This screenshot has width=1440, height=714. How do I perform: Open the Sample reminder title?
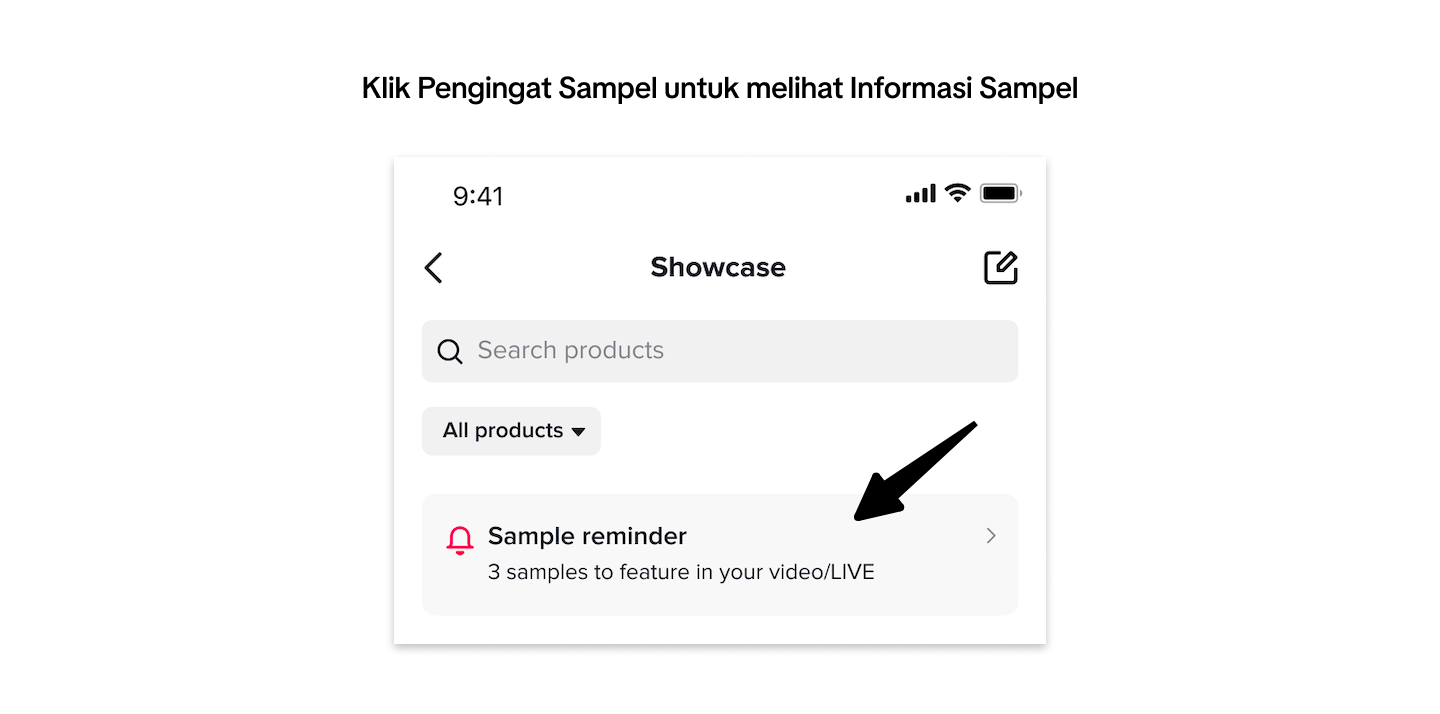587,536
